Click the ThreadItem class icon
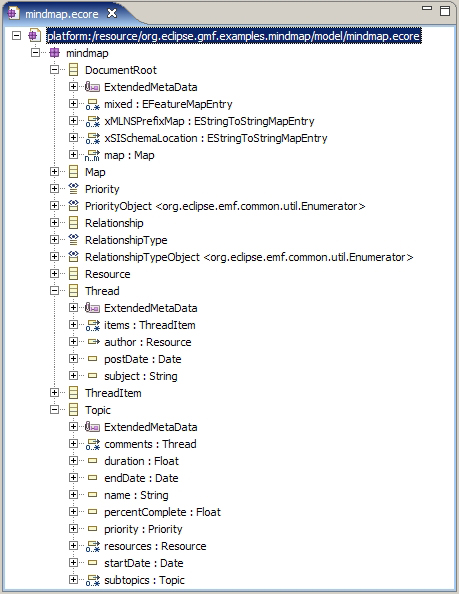Viewport: 459px width, 594px height. 73,392
